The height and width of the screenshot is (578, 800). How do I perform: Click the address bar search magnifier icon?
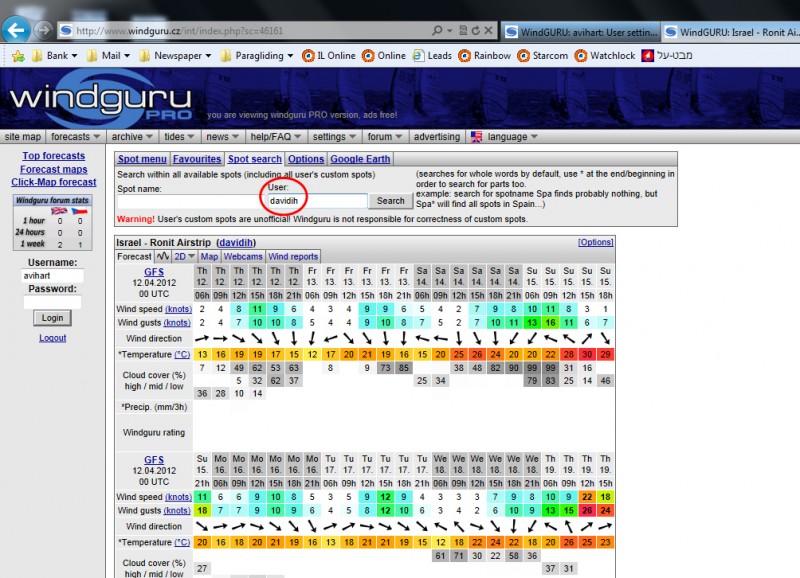pyautogui.click(x=437, y=31)
